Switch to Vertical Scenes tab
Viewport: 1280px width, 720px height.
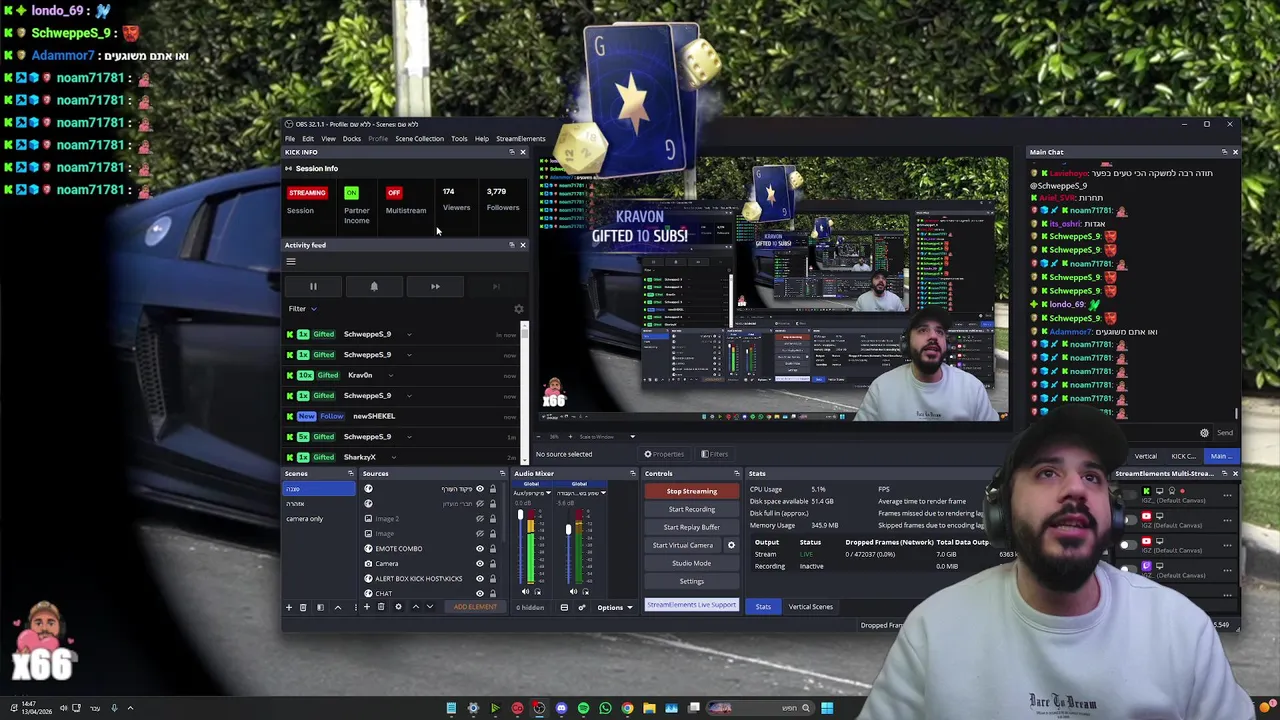[x=810, y=607]
